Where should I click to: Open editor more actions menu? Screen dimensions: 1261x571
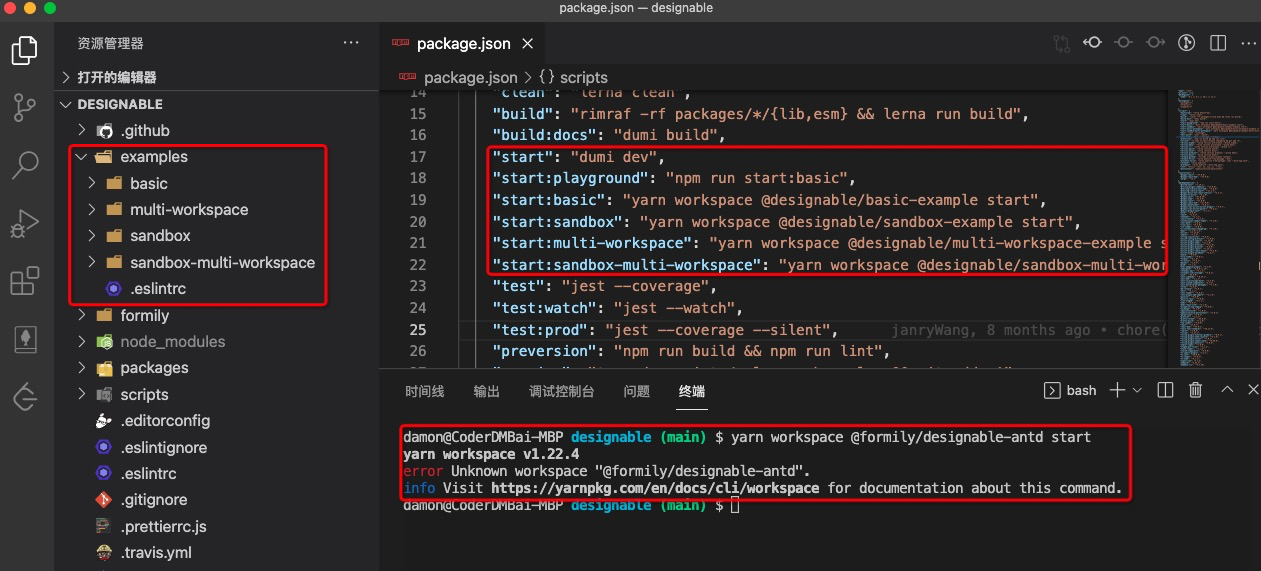[1247, 44]
